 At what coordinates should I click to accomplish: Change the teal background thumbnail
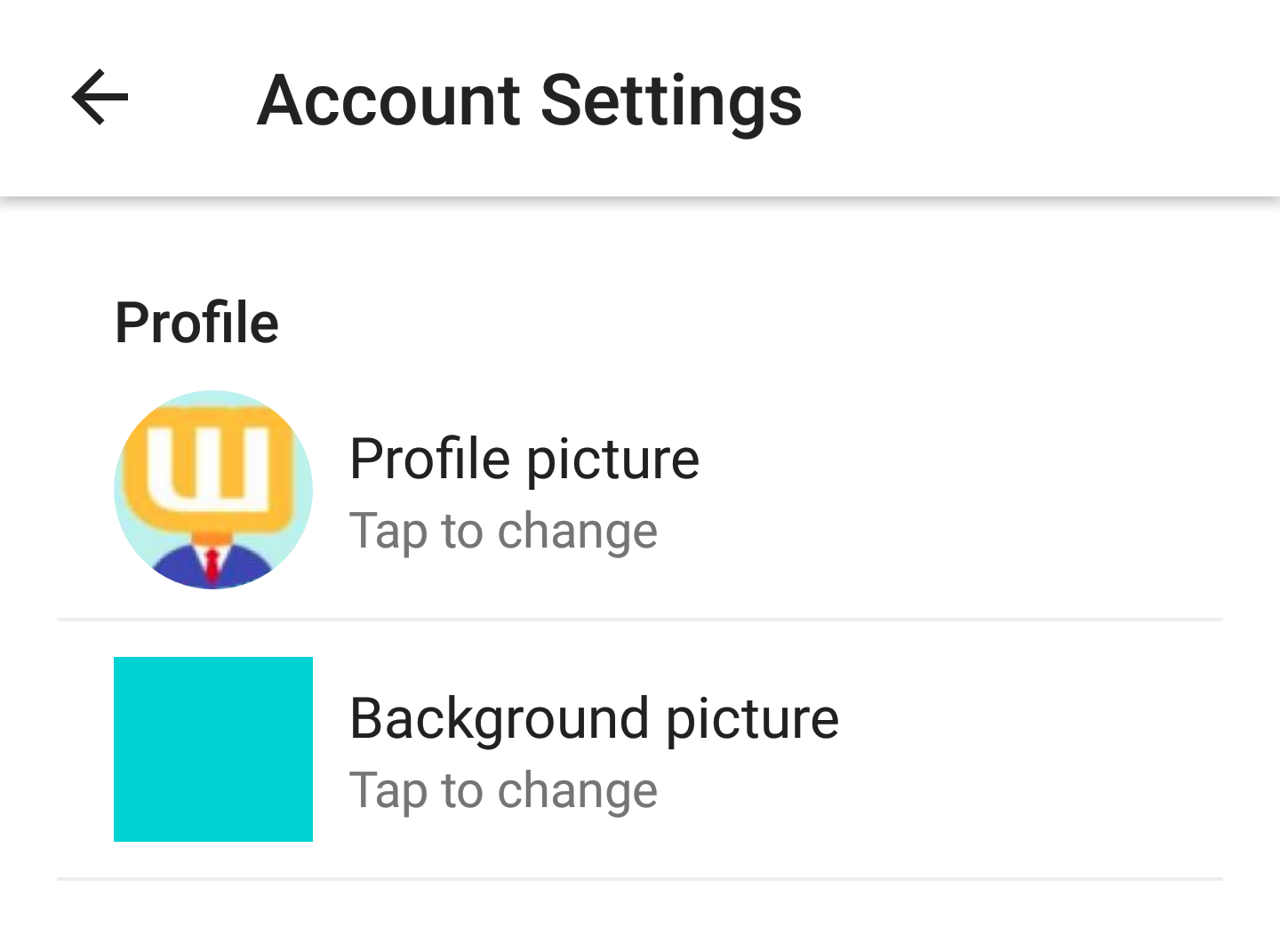click(x=213, y=749)
